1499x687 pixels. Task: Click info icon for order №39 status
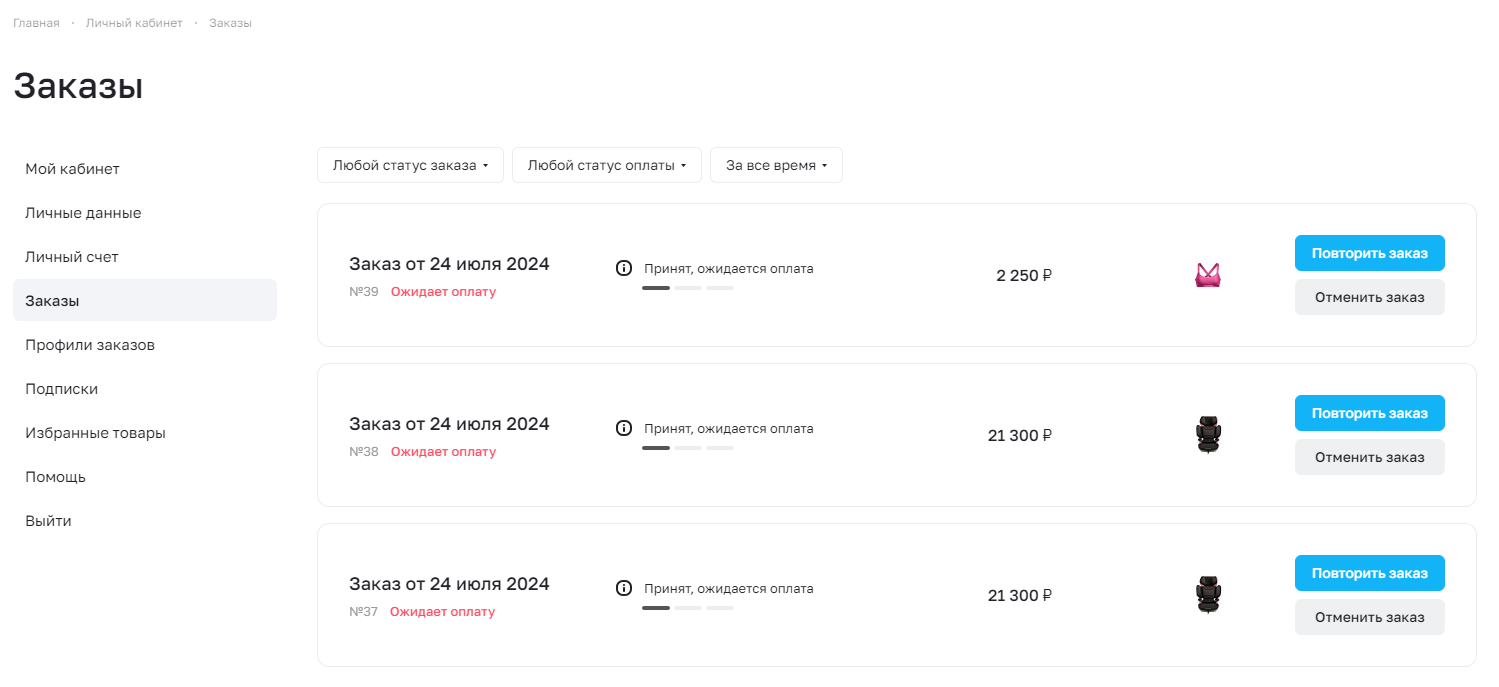tap(624, 268)
